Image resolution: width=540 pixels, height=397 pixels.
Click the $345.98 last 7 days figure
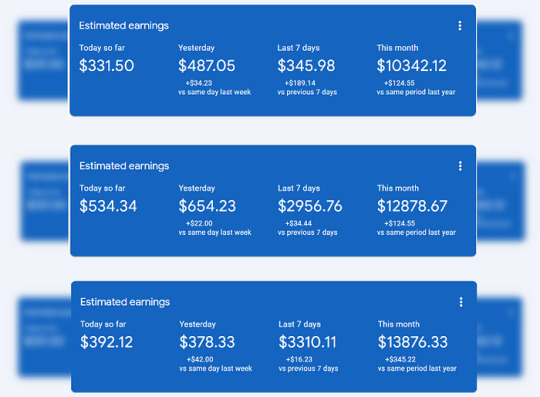coord(306,65)
